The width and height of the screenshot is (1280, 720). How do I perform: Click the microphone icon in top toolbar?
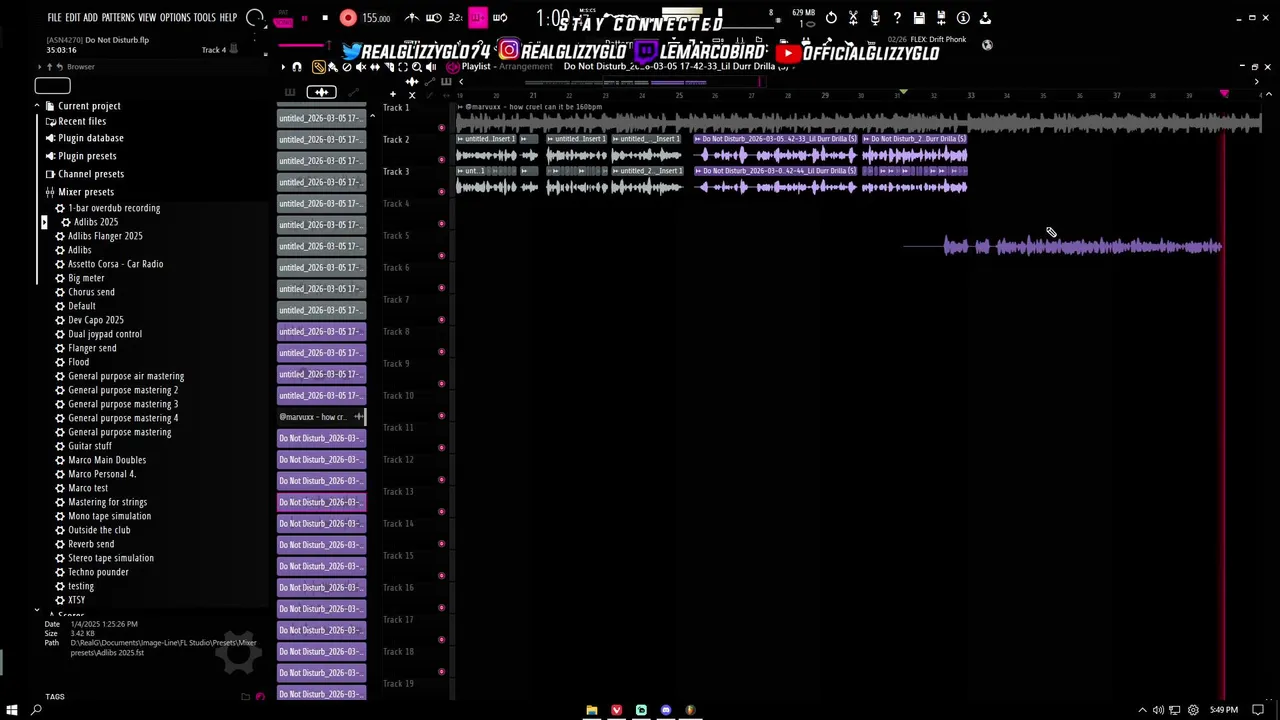tap(875, 18)
